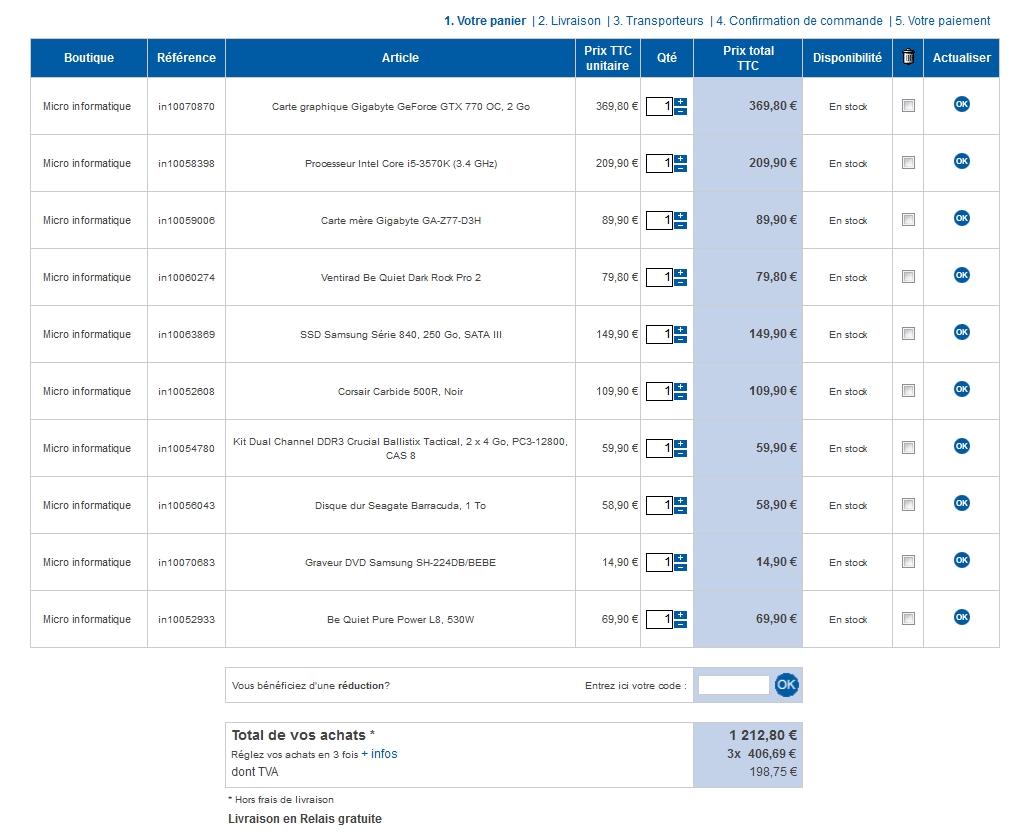
Task: Click OK update icon for Gigabyte GA-Z77-D3H row
Action: tap(961, 218)
